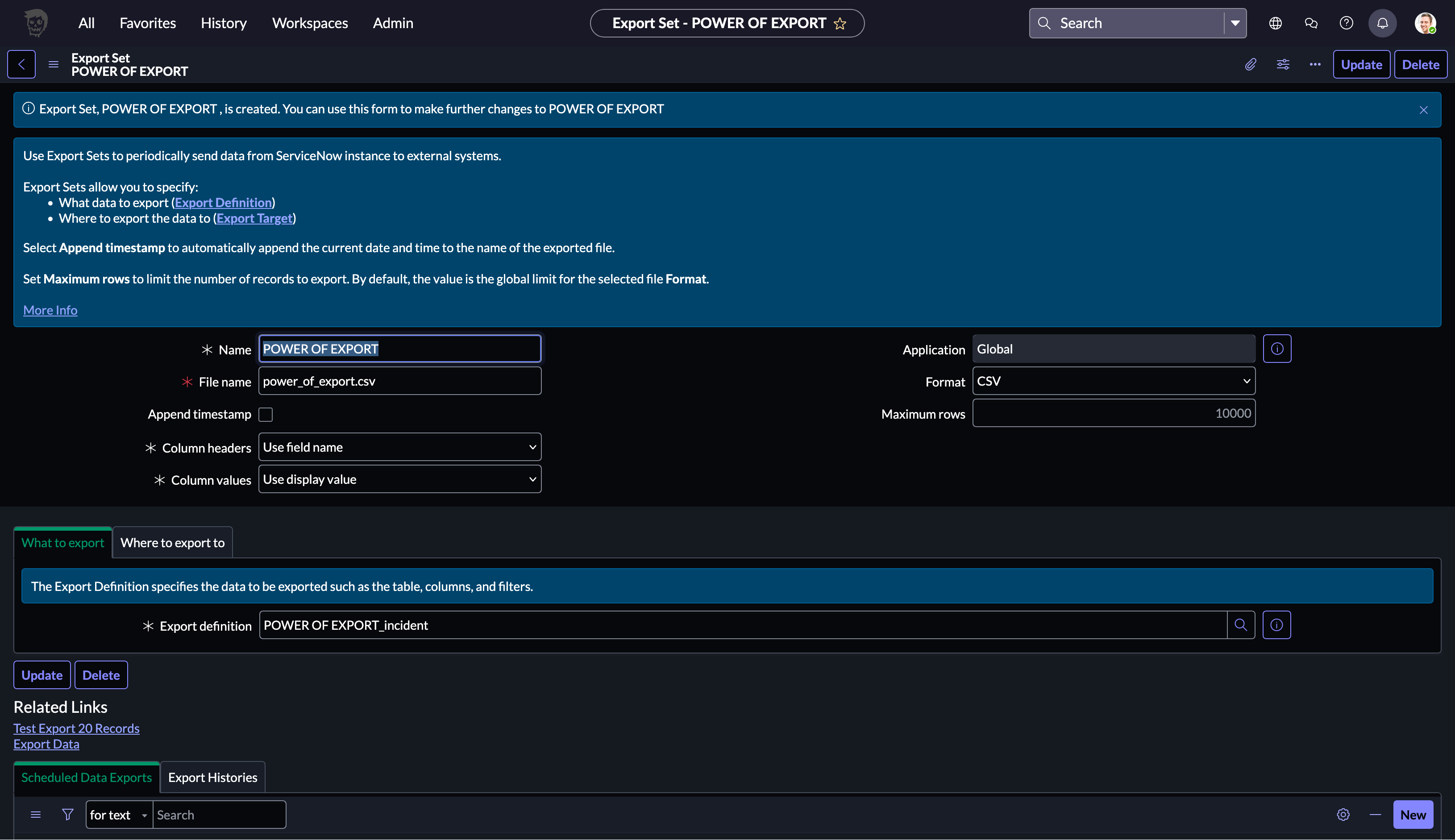Open the three-dot more options menu

coord(1315,65)
